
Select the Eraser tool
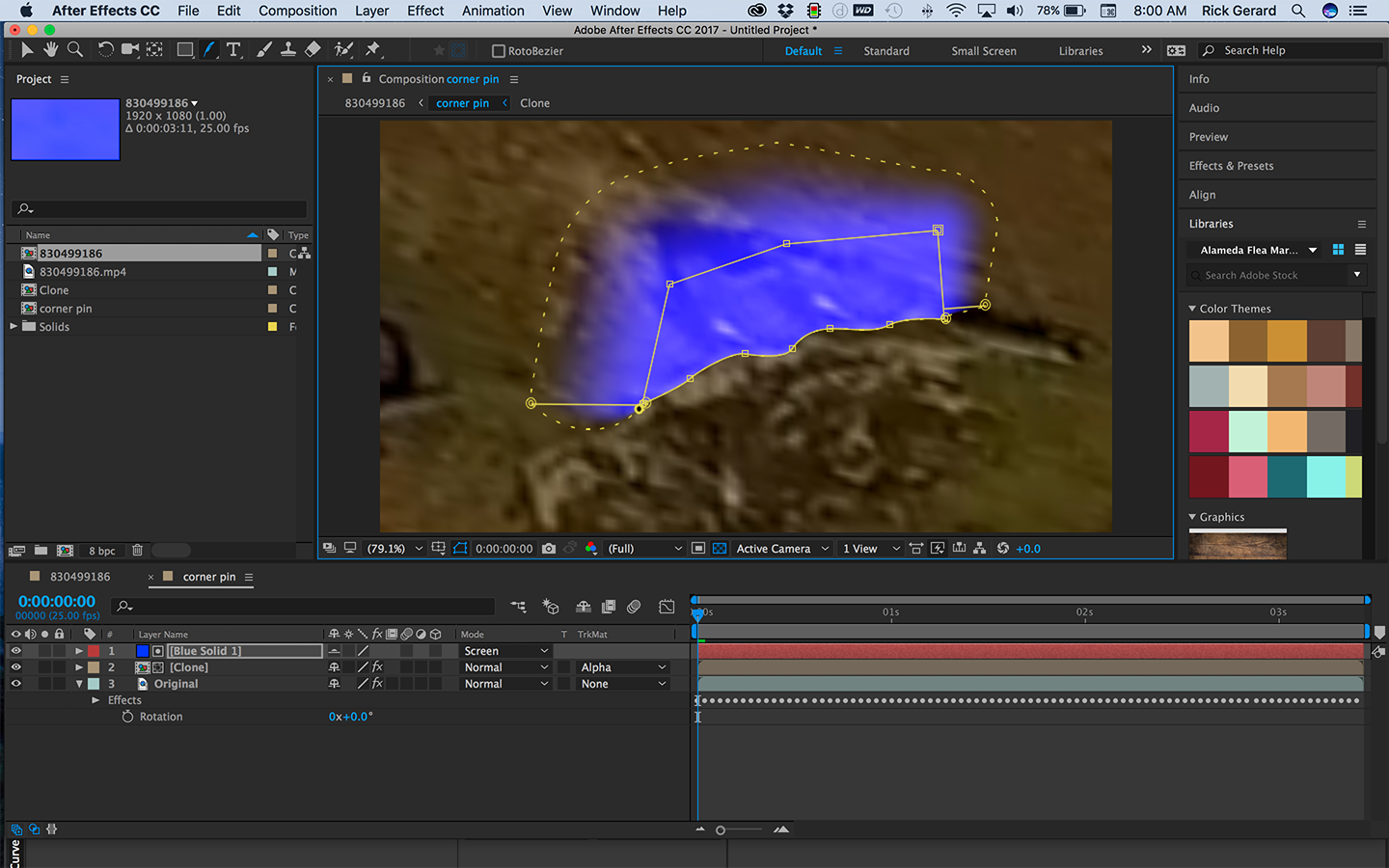(x=313, y=50)
